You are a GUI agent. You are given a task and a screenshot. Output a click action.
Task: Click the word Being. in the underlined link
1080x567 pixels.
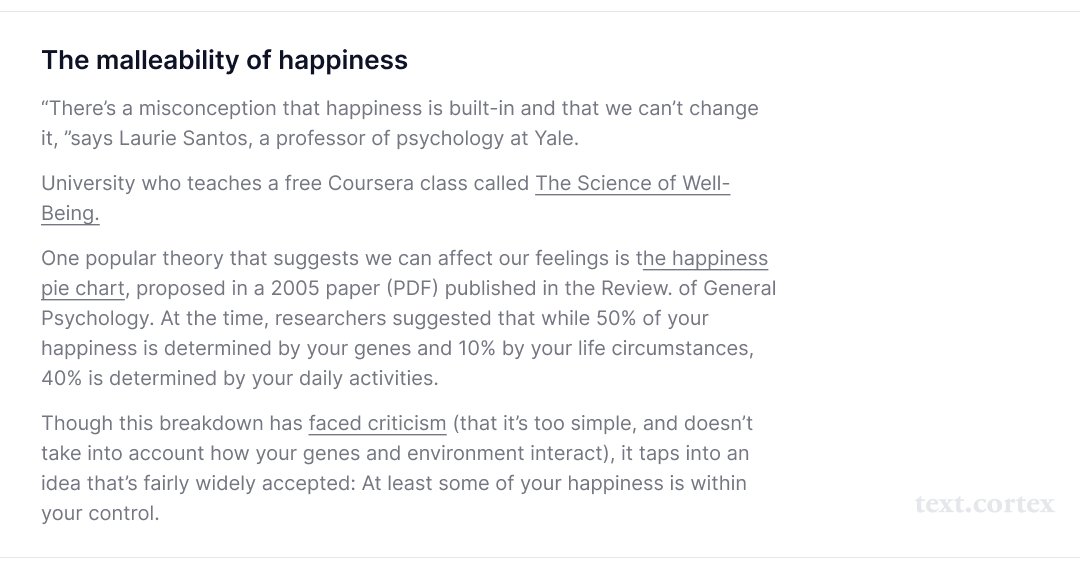tap(70, 214)
